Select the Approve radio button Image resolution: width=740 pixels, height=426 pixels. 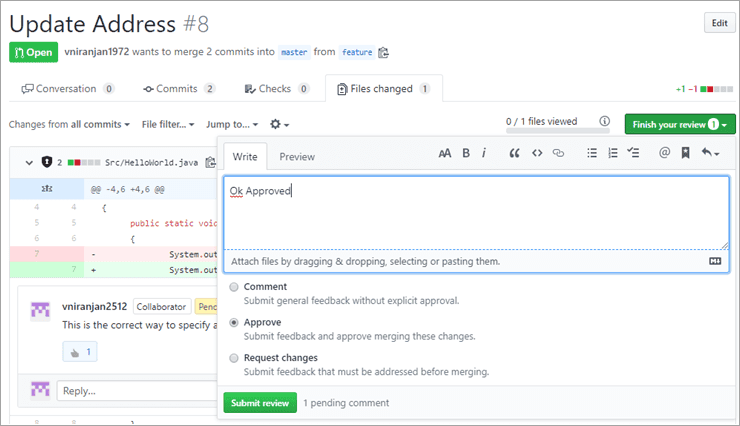(234, 323)
